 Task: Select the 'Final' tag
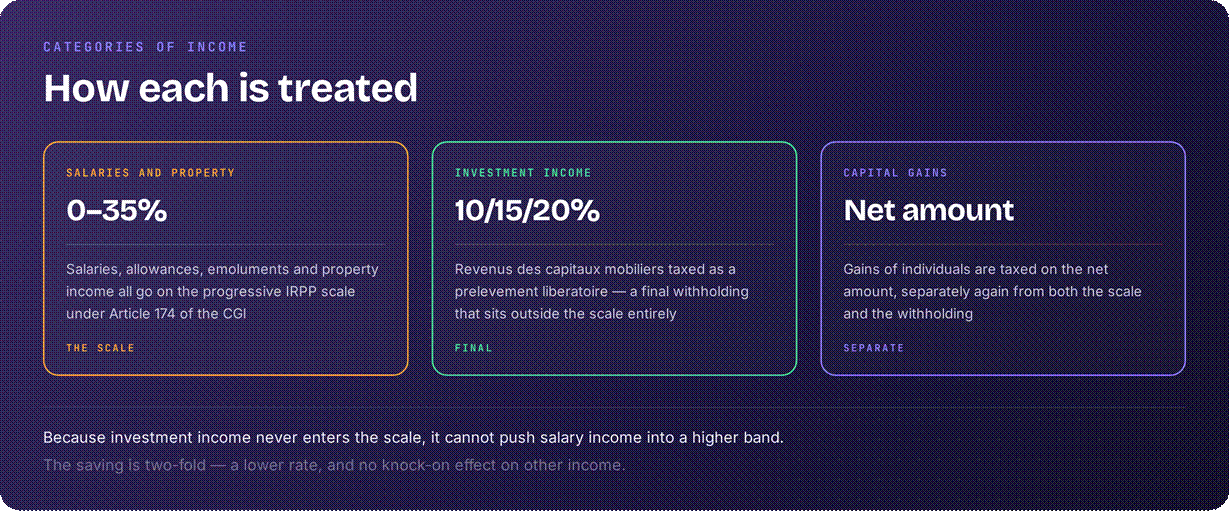474,348
